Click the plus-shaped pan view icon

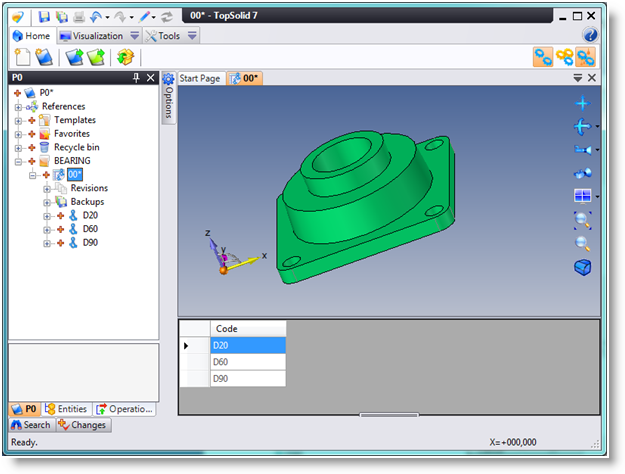tap(582, 103)
